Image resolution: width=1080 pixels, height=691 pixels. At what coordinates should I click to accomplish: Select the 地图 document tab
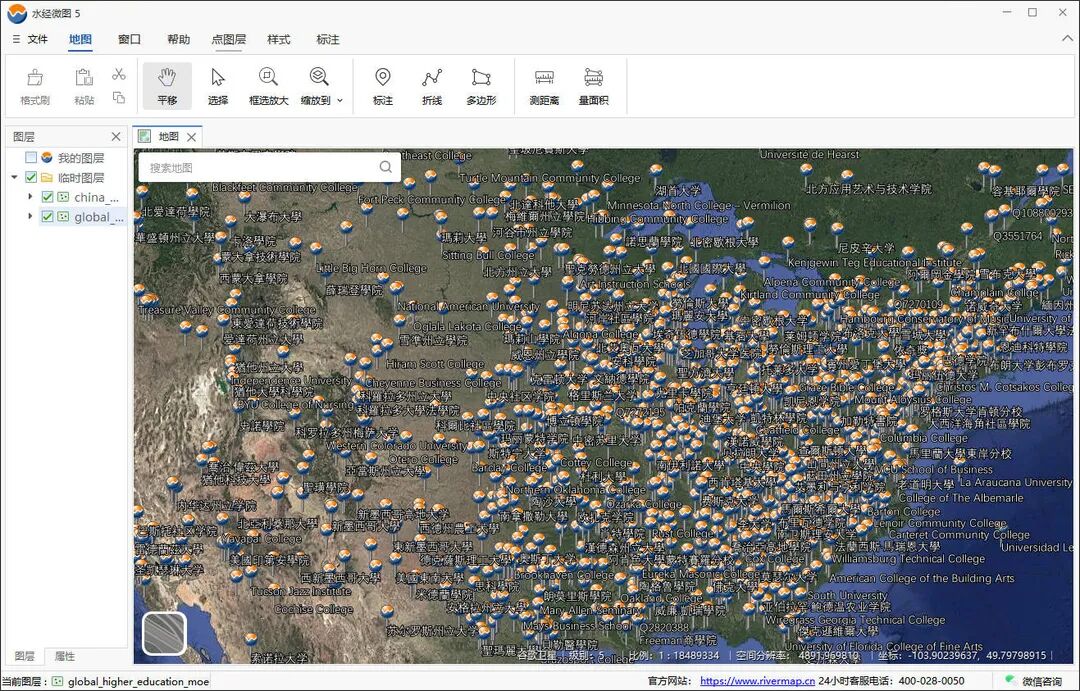pos(168,136)
